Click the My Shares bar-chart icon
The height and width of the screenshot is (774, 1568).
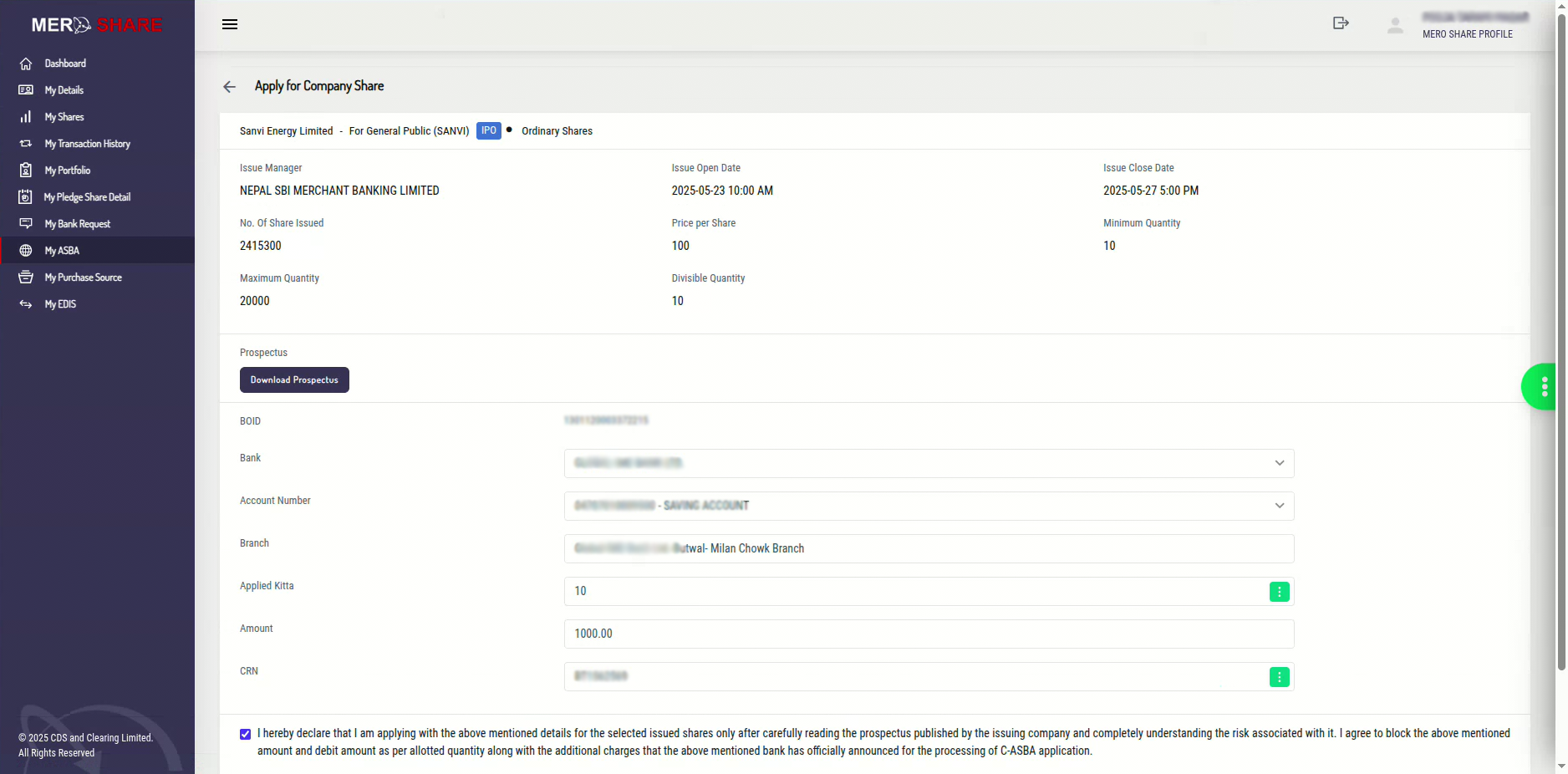click(26, 117)
